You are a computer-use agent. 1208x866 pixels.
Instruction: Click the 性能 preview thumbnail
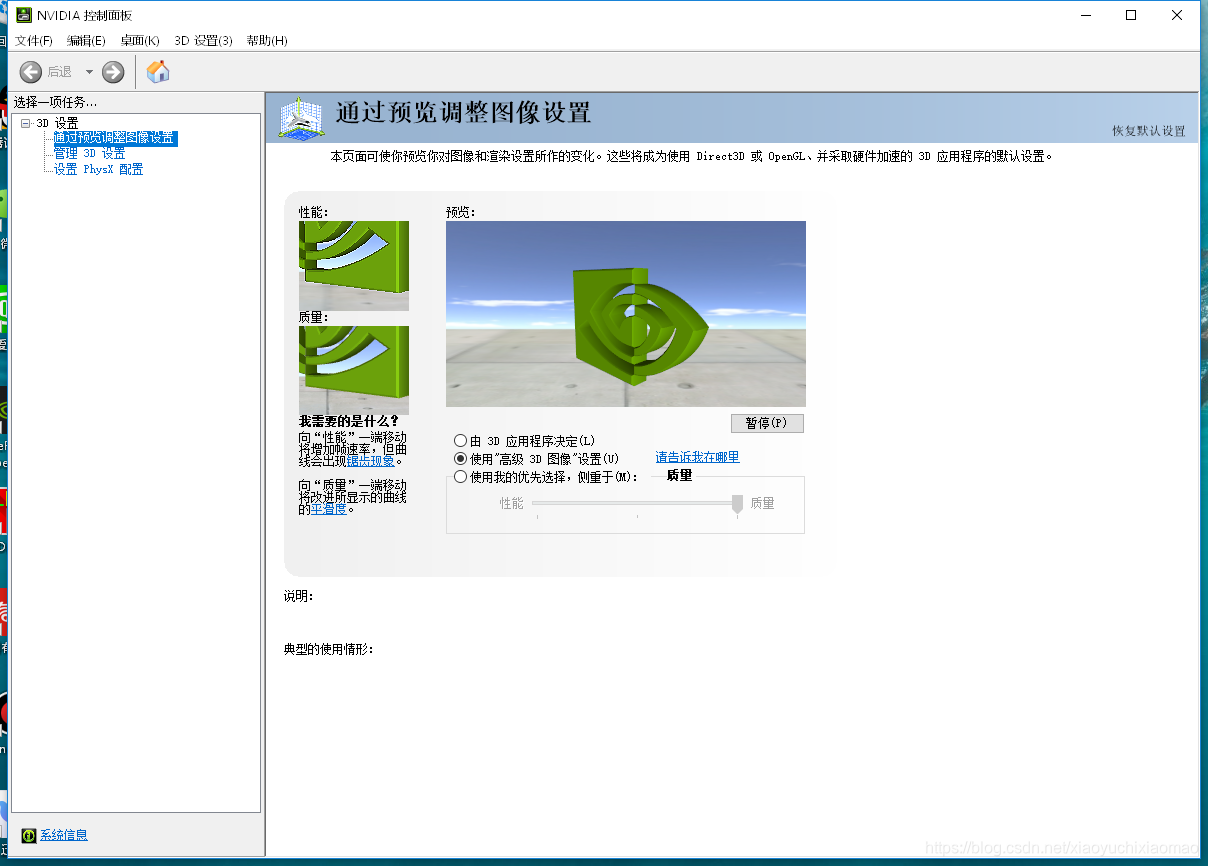(354, 266)
